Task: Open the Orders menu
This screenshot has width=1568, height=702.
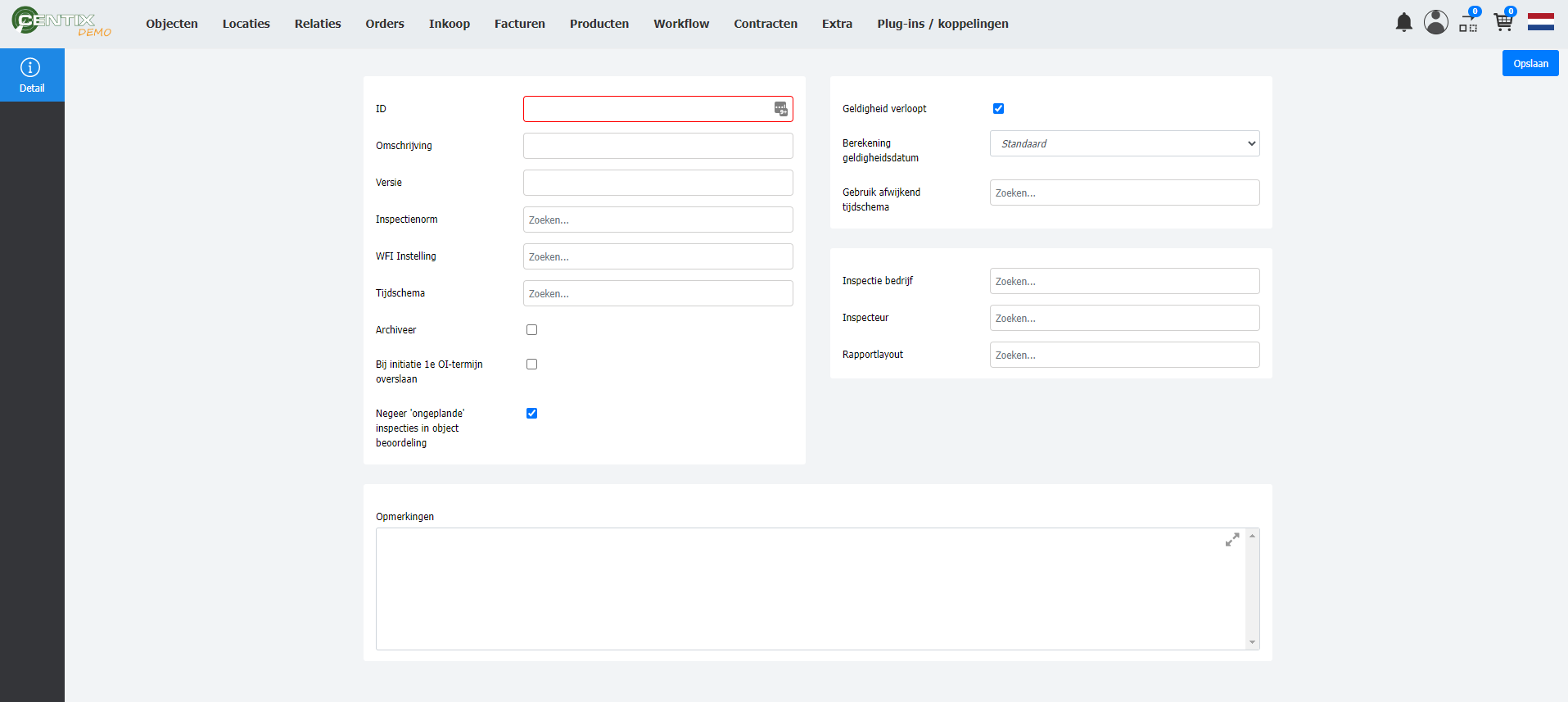Action: click(385, 24)
